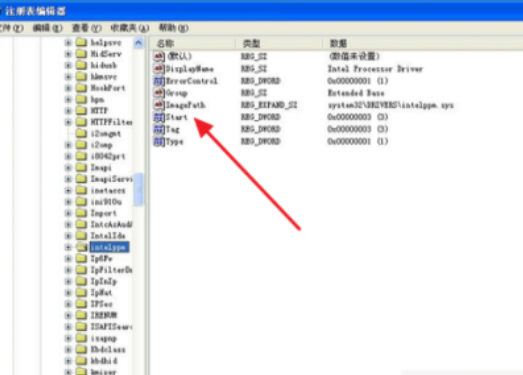Select the ini910u tree key
523x375 pixels.
tap(106, 202)
